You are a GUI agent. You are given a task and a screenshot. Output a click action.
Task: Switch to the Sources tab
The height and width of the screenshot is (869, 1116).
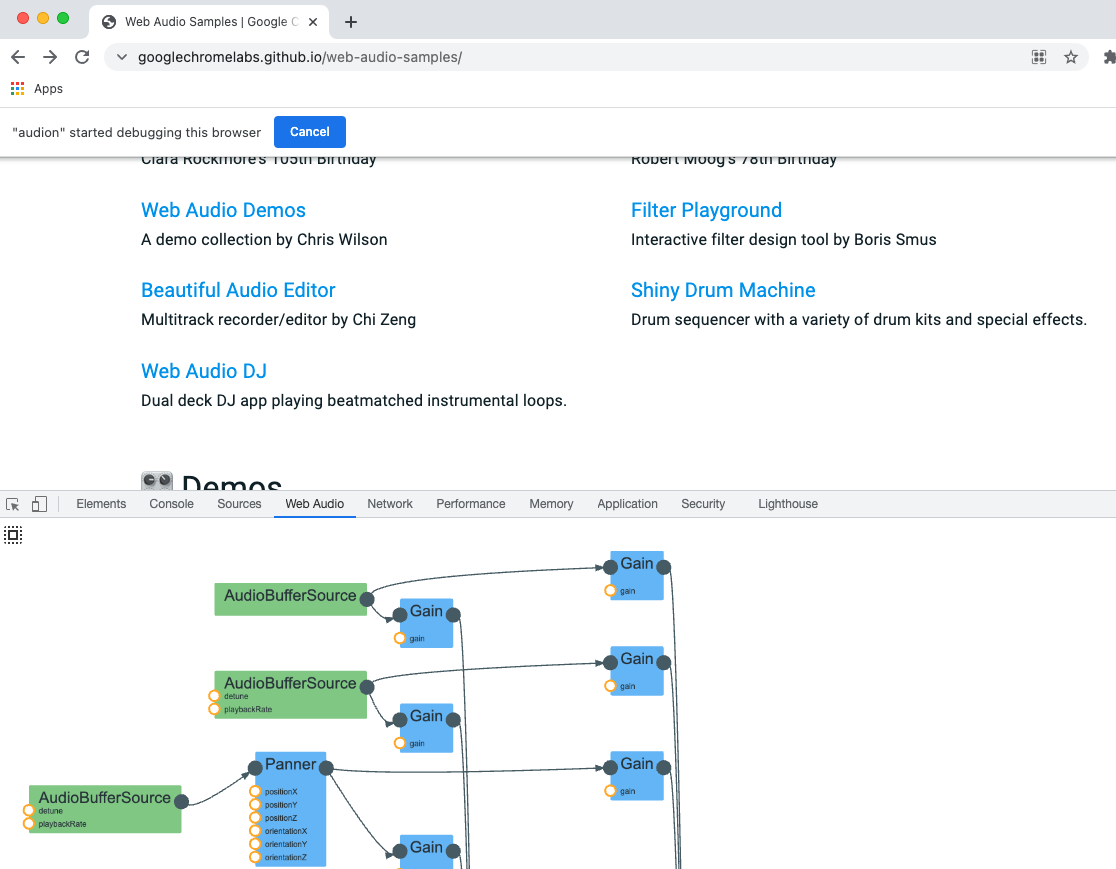pos(239,504)
